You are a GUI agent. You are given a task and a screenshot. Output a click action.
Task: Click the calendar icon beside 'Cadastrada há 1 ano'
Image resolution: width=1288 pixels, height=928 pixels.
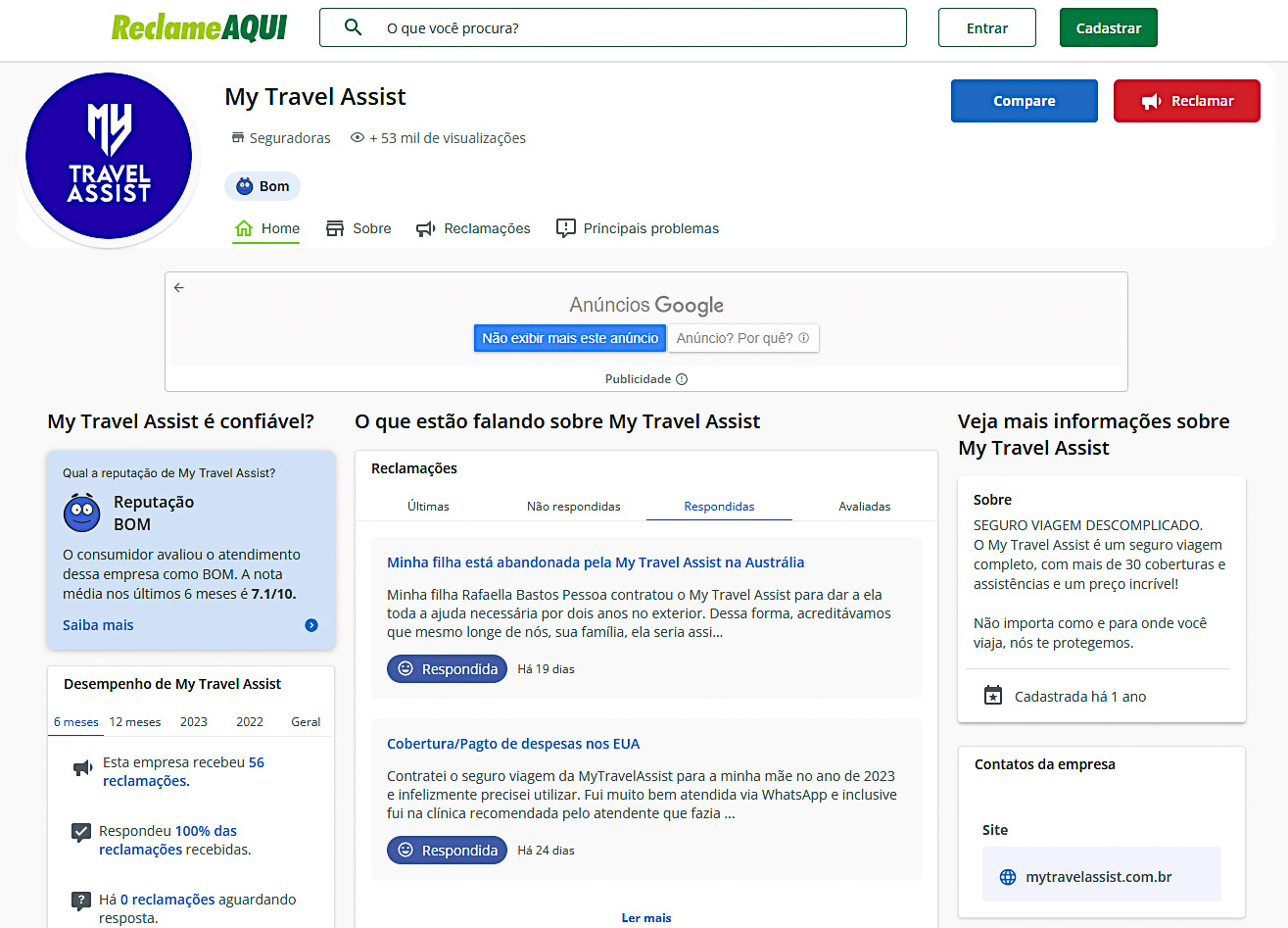[x=993, y=696]
